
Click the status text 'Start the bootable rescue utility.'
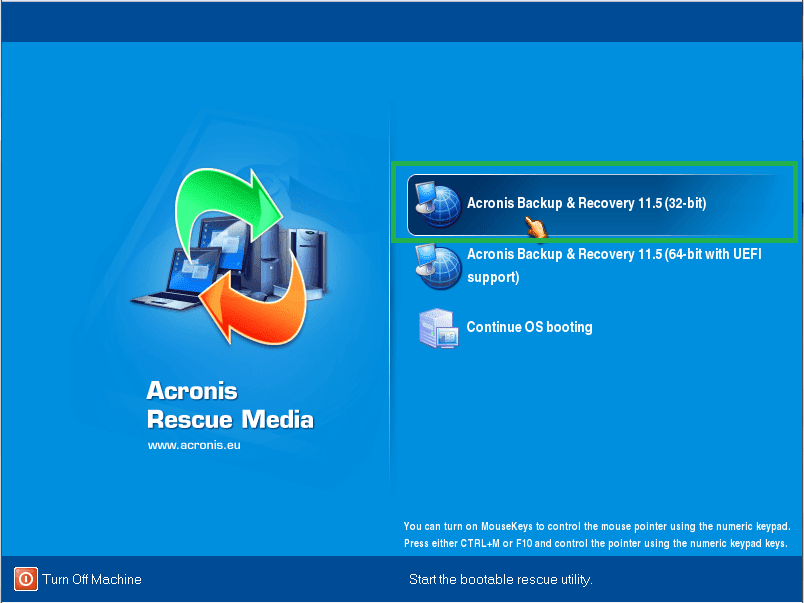pos(500,579)
